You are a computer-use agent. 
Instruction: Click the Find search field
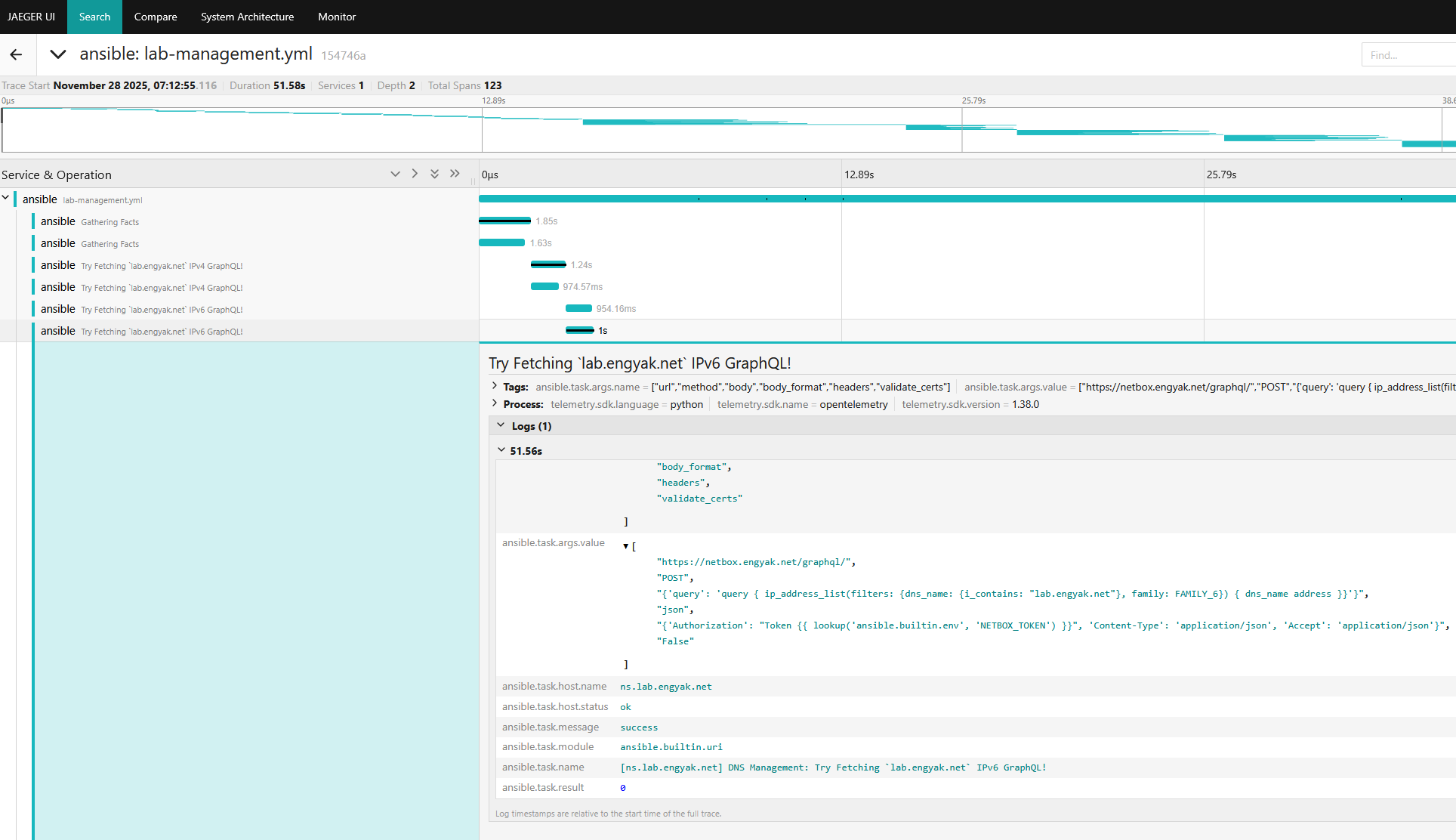(1408, 55)
